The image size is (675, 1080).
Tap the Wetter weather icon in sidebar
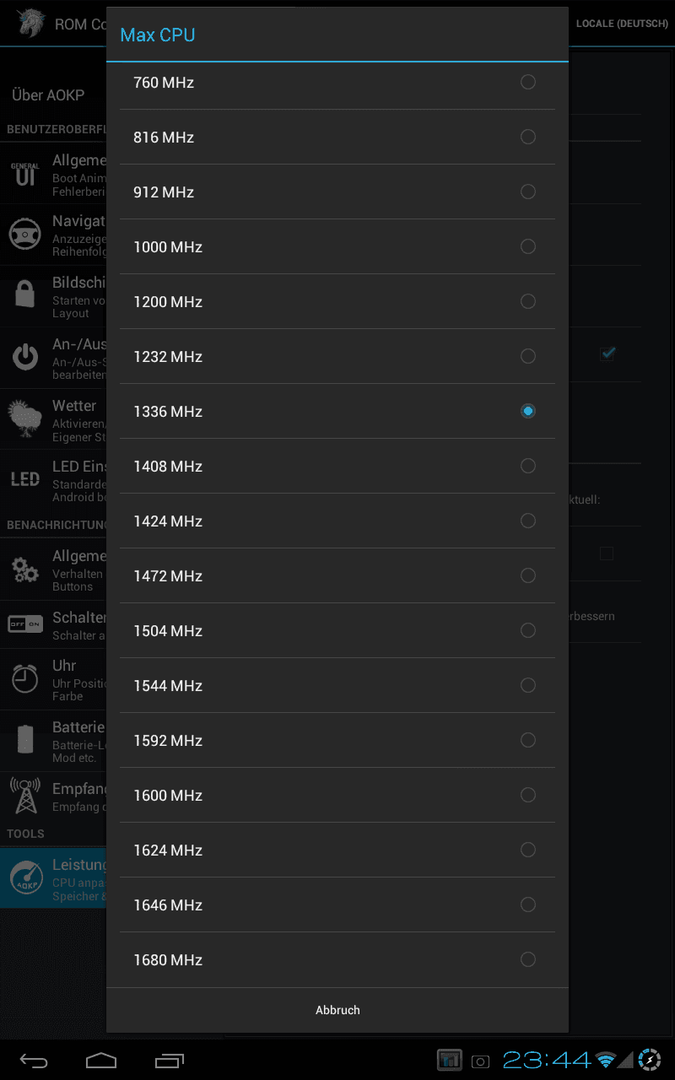[25, 419]
